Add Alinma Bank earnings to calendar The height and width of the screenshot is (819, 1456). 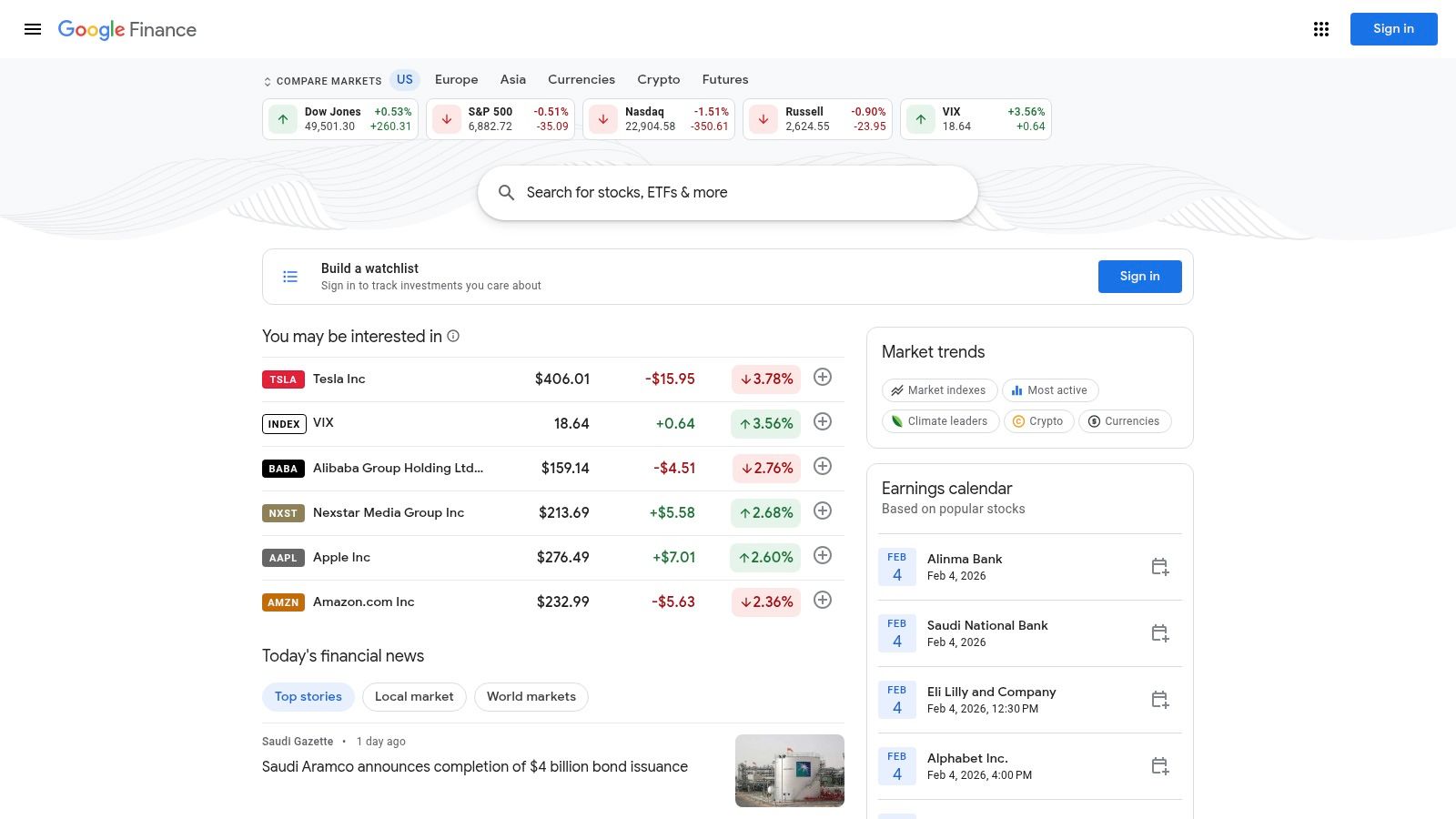click(1159, 567)
